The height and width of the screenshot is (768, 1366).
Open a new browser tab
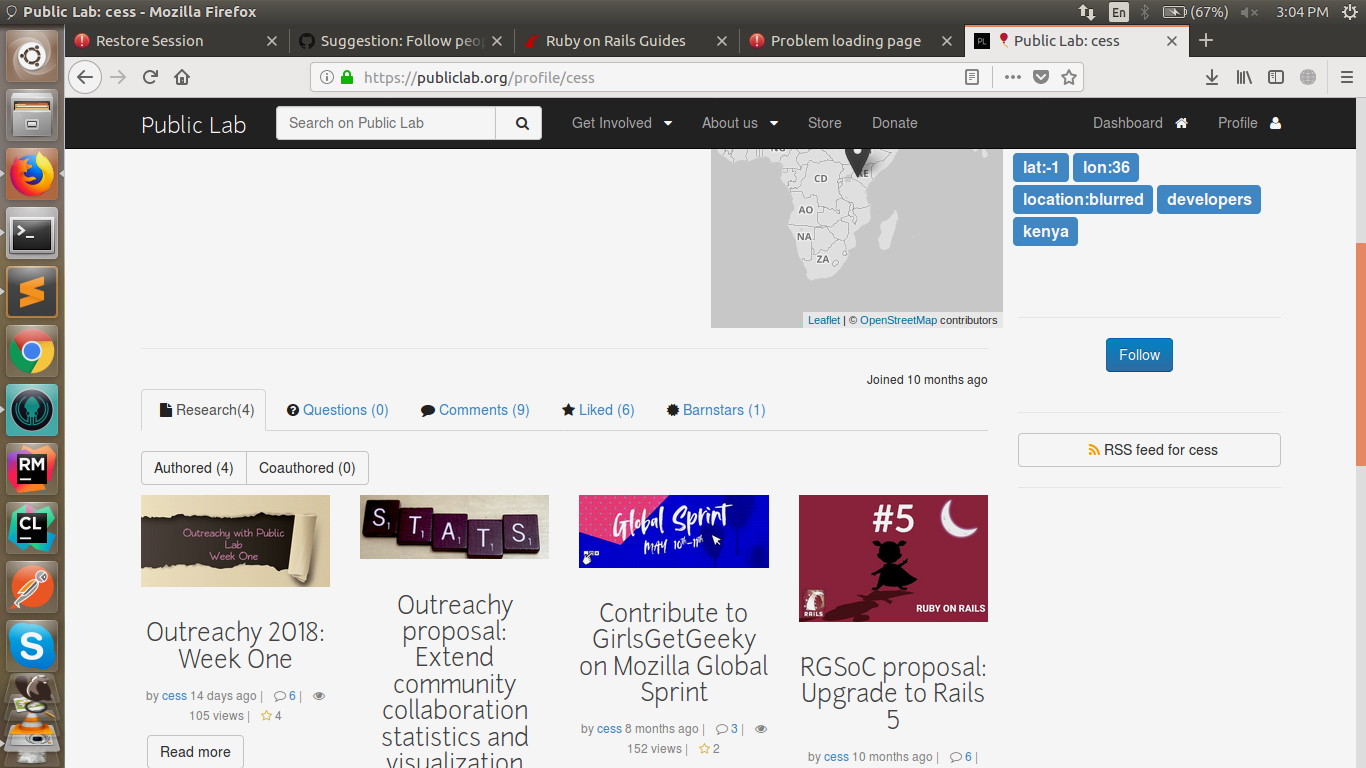1206,41
